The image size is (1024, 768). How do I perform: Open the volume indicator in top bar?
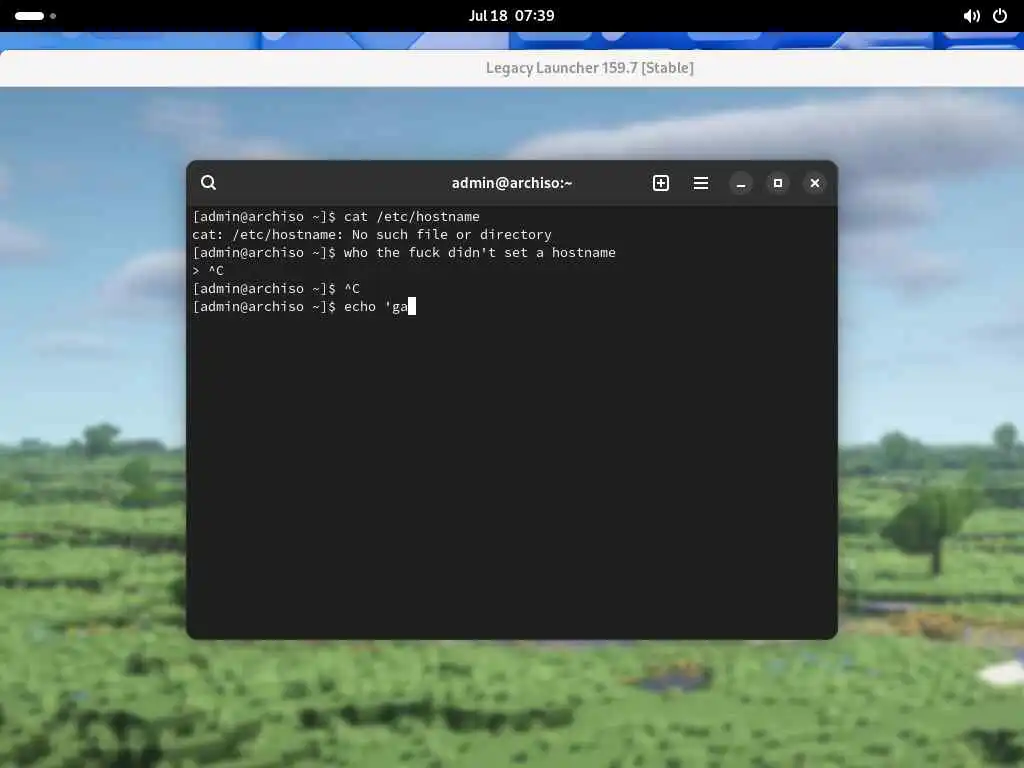(x=971, y=16)
